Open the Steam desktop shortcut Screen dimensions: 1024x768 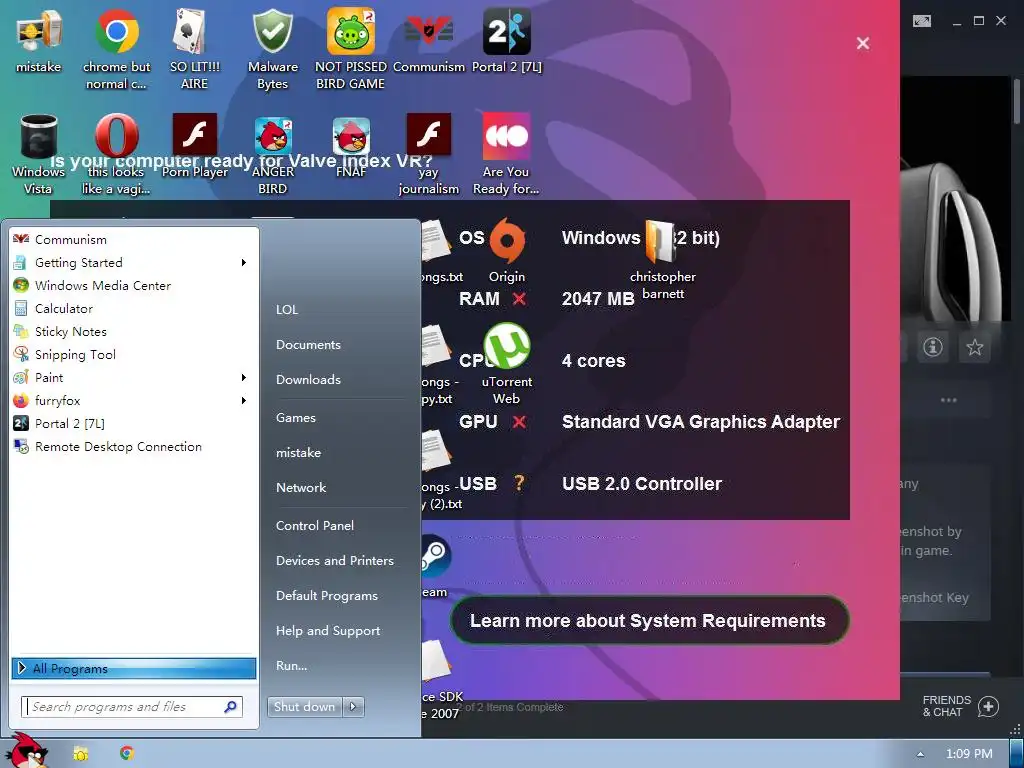(x=434, y=566)
